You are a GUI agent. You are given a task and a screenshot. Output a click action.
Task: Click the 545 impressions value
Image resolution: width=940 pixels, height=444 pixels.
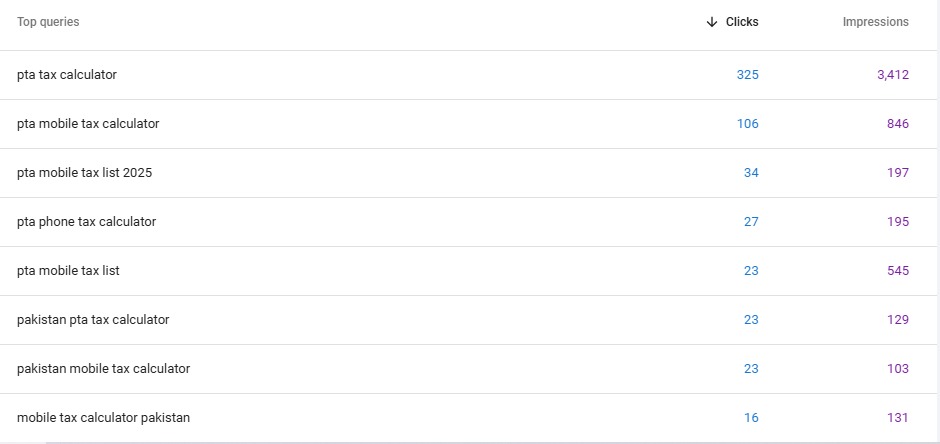coord(897,271)
